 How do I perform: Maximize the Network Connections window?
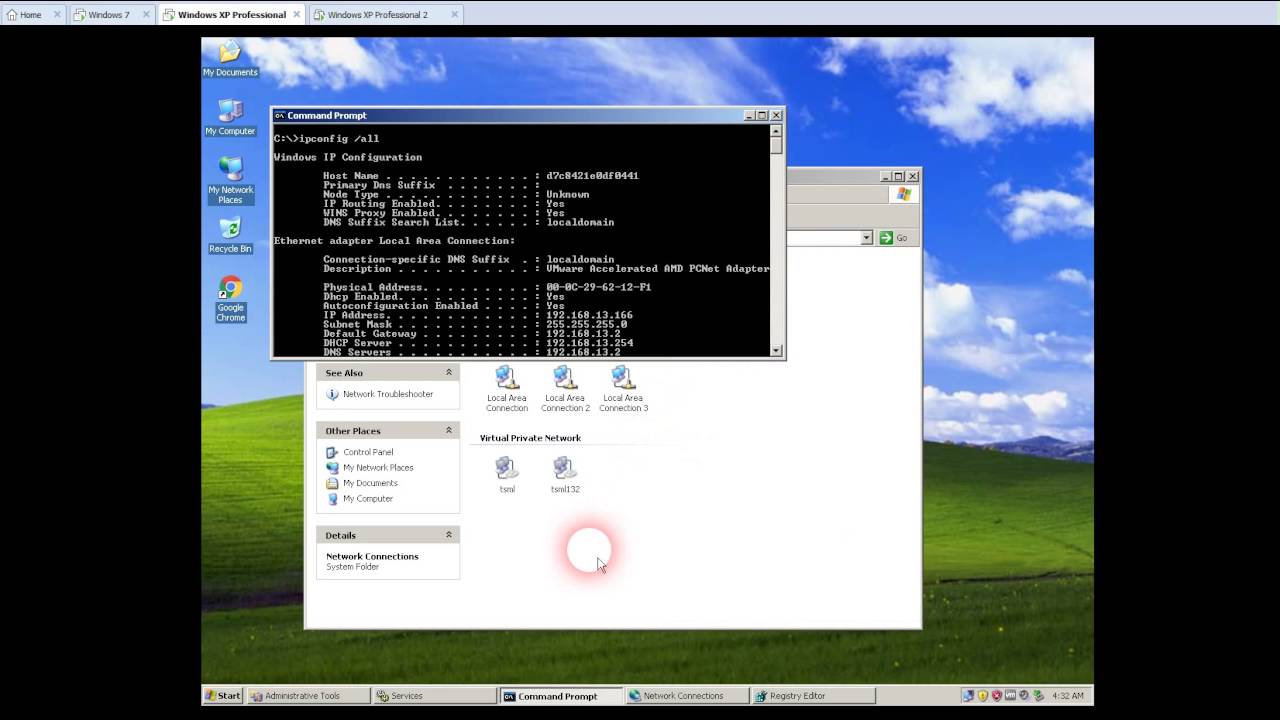coord(898,176)
